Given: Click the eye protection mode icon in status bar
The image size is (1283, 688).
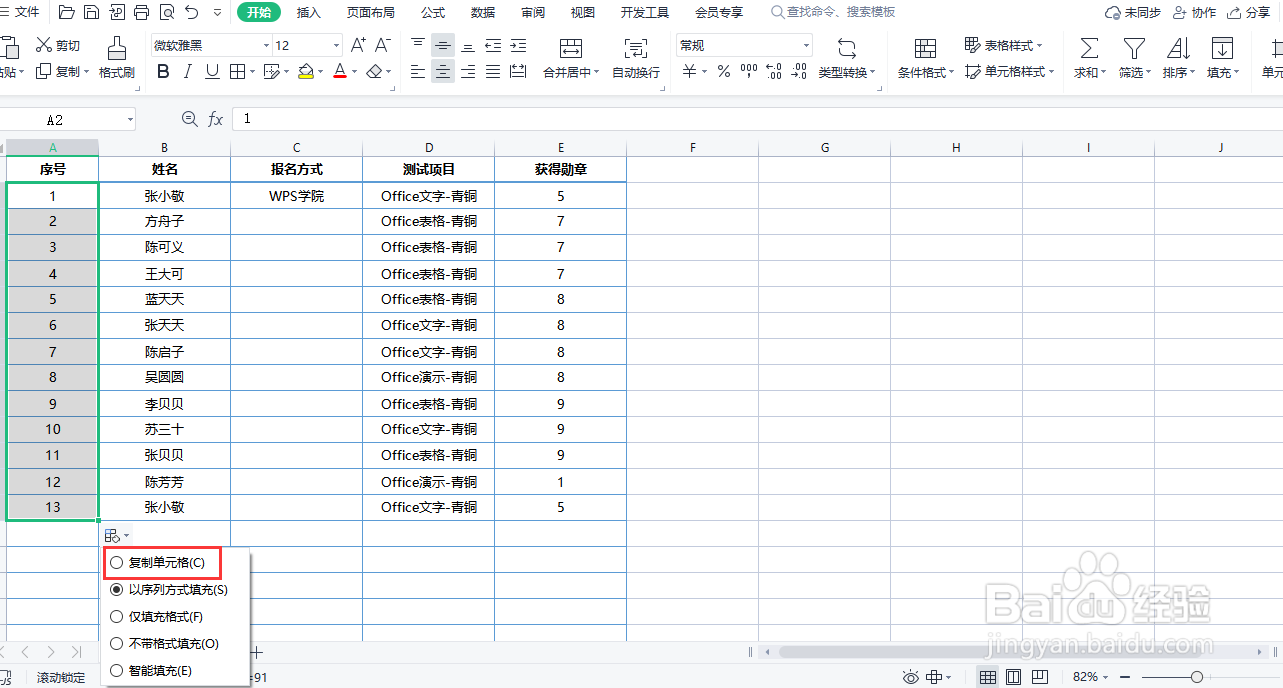Looking at the screenshot, I should point(910,677).
